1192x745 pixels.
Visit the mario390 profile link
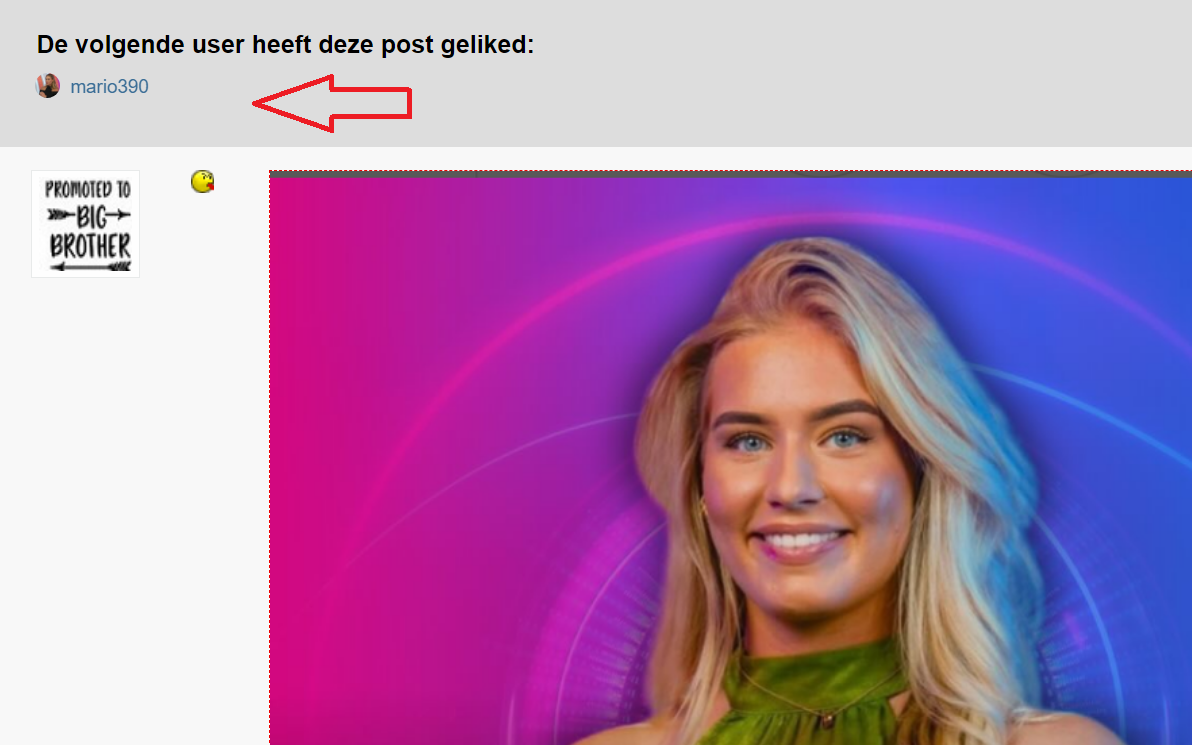click(109, 87)
